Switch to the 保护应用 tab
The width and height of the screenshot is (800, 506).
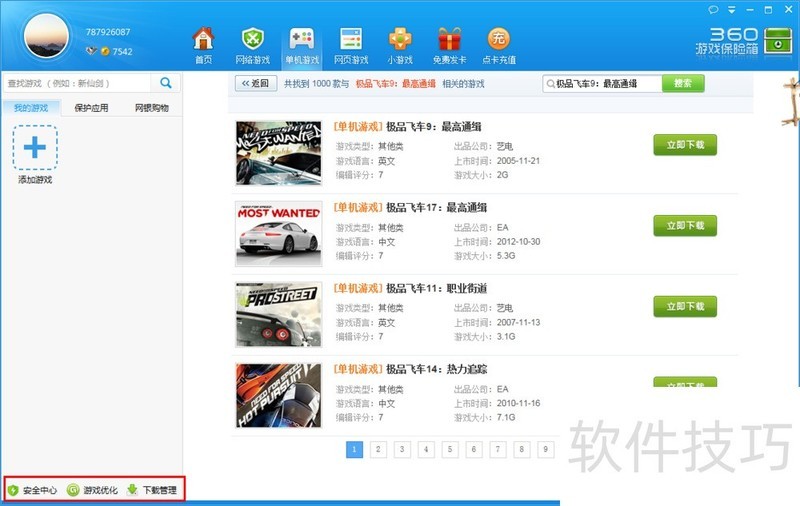click(91, 107)
